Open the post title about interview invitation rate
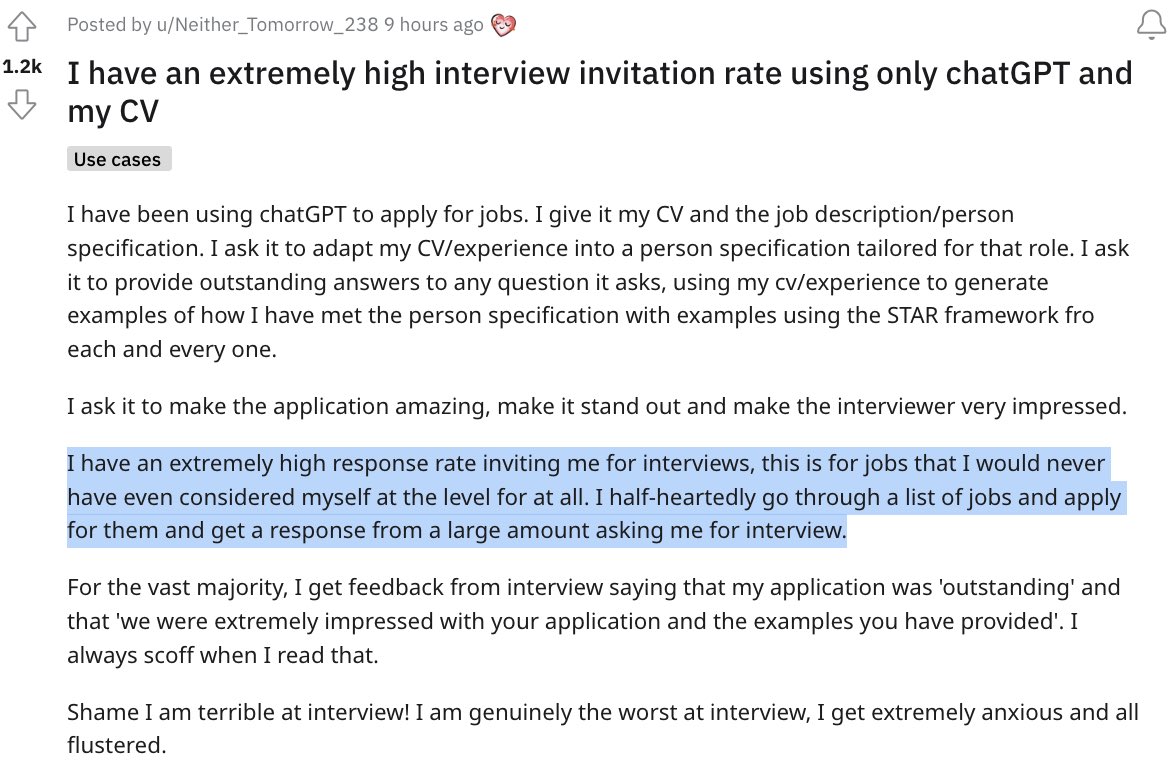Screen dimensions: 1168x768 [x=600, y=92]
